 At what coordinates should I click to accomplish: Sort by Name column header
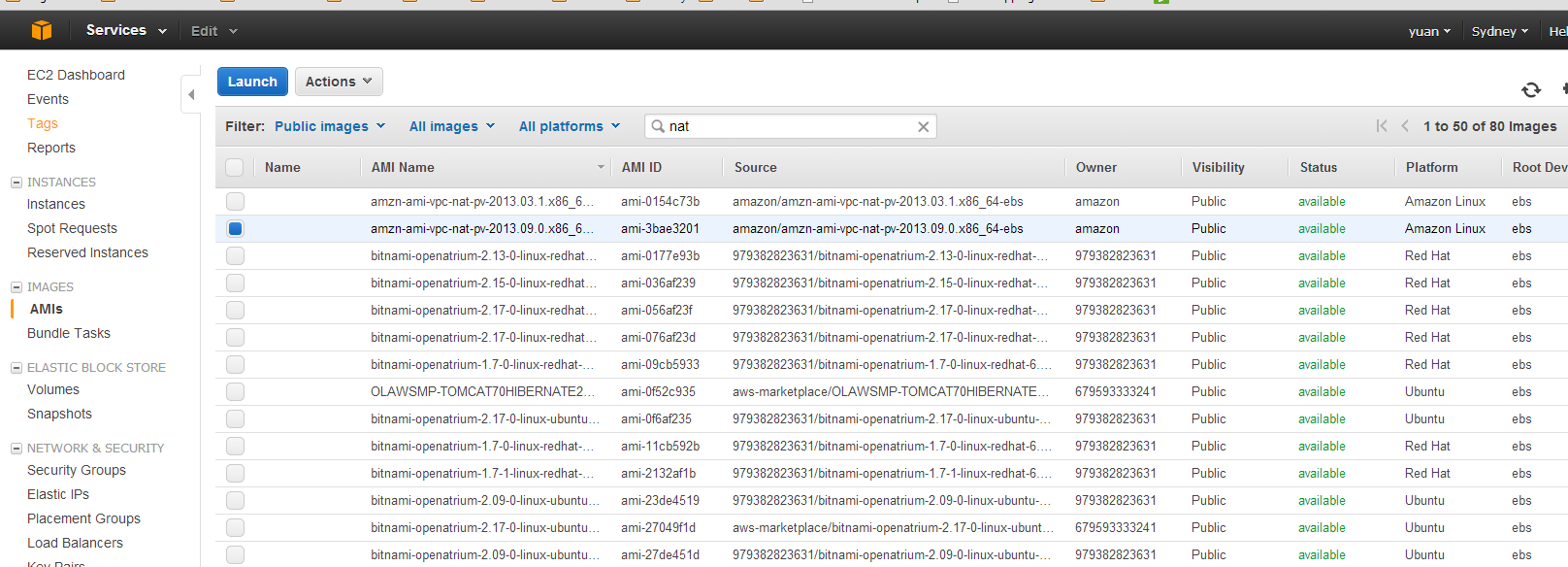pyautogui.click(x=282, y=167)
